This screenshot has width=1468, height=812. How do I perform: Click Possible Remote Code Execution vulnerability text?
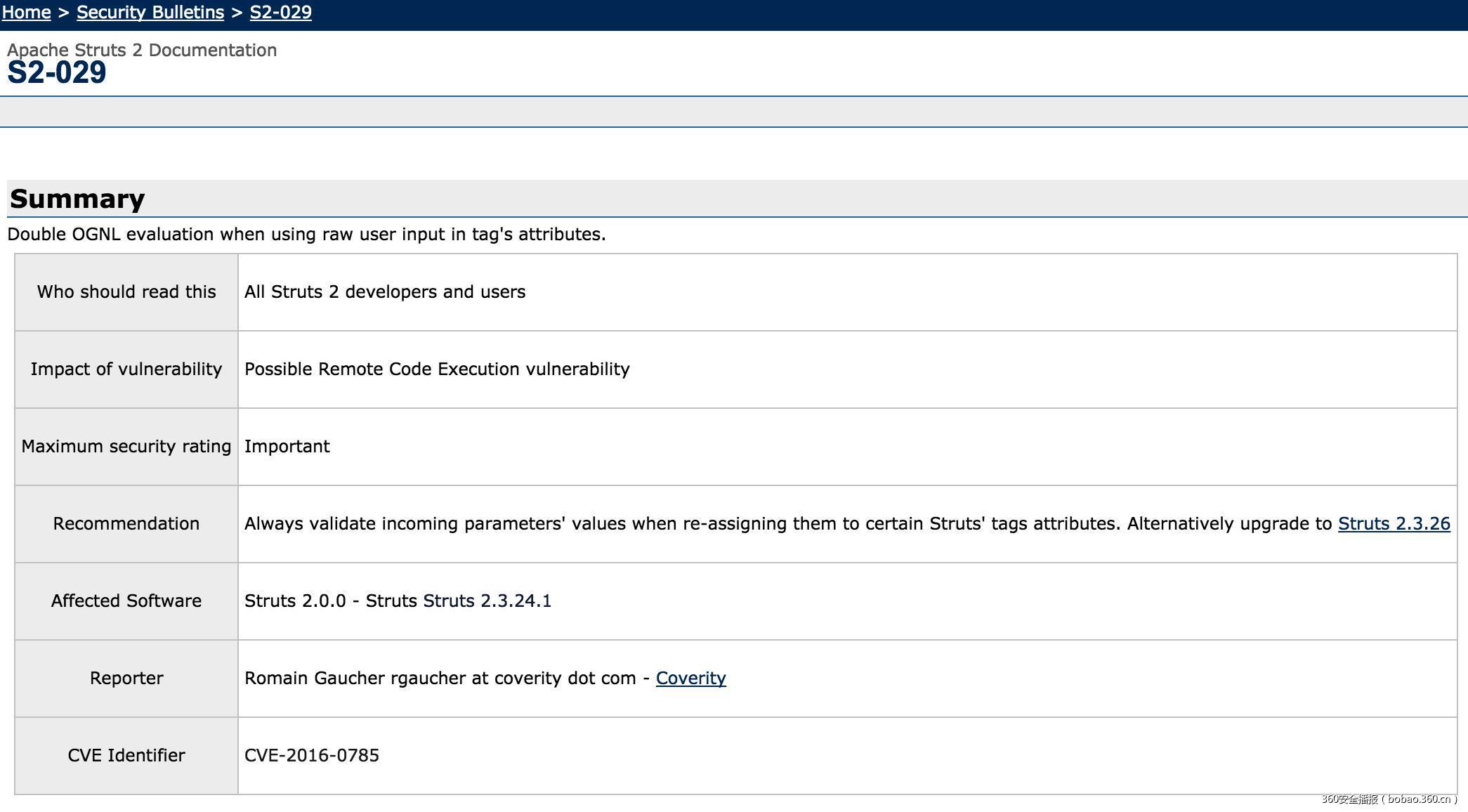click(x=437, y=369)
